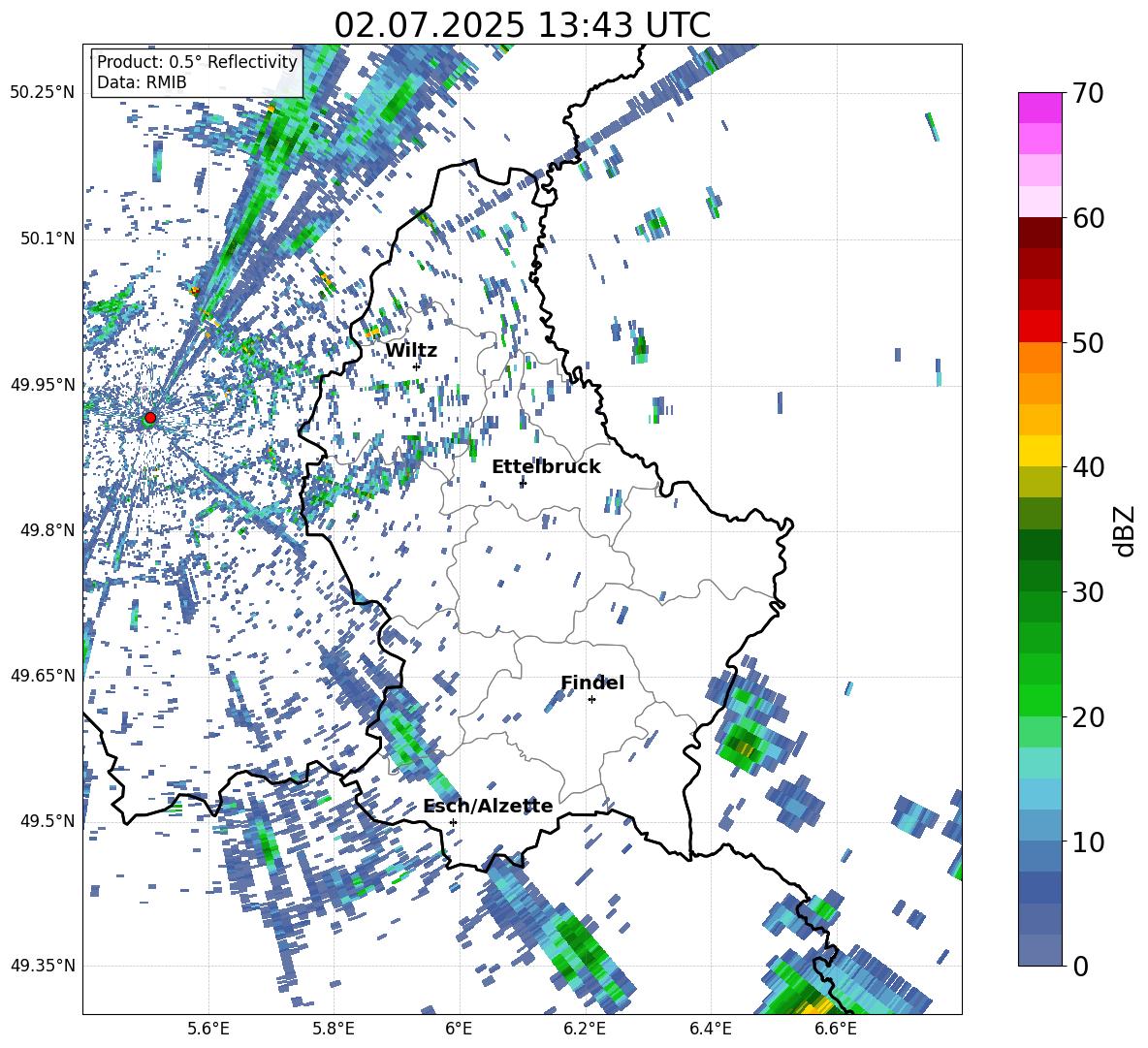The image size is (1148, 1048).
Task: Click the 30 tick label on colorbar
Action: pos(1089,592)
